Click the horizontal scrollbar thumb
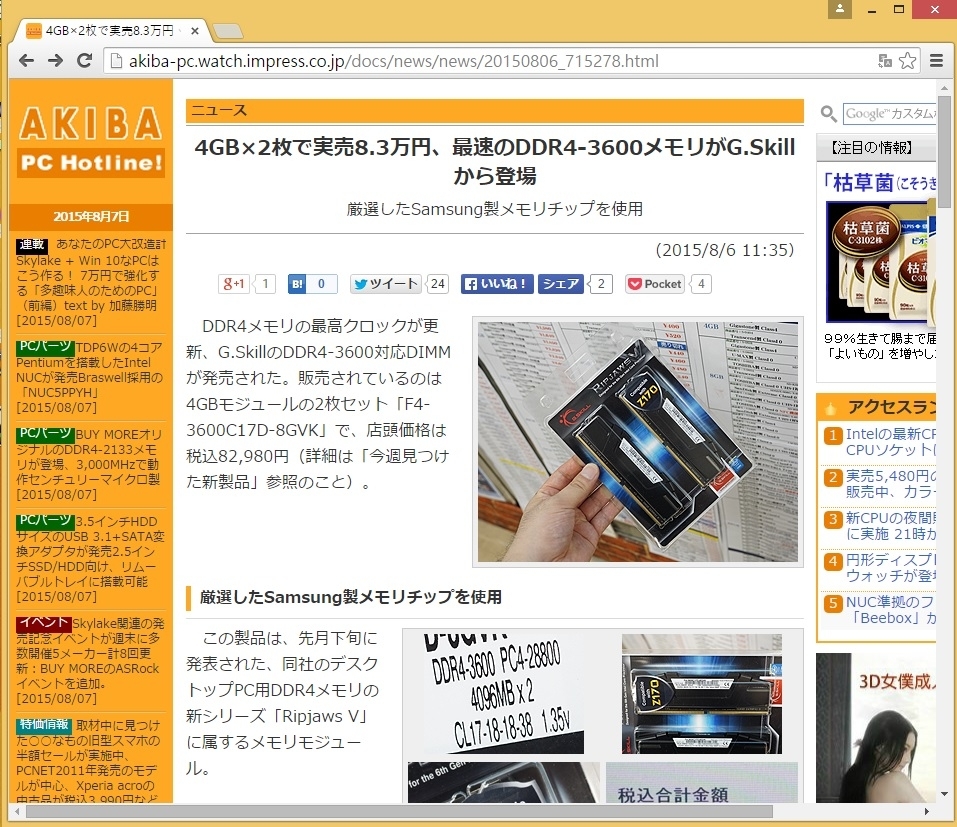Image resolution: width=957 pixels, height=827 pixels. pyautogui.click(x=399, y=812)
